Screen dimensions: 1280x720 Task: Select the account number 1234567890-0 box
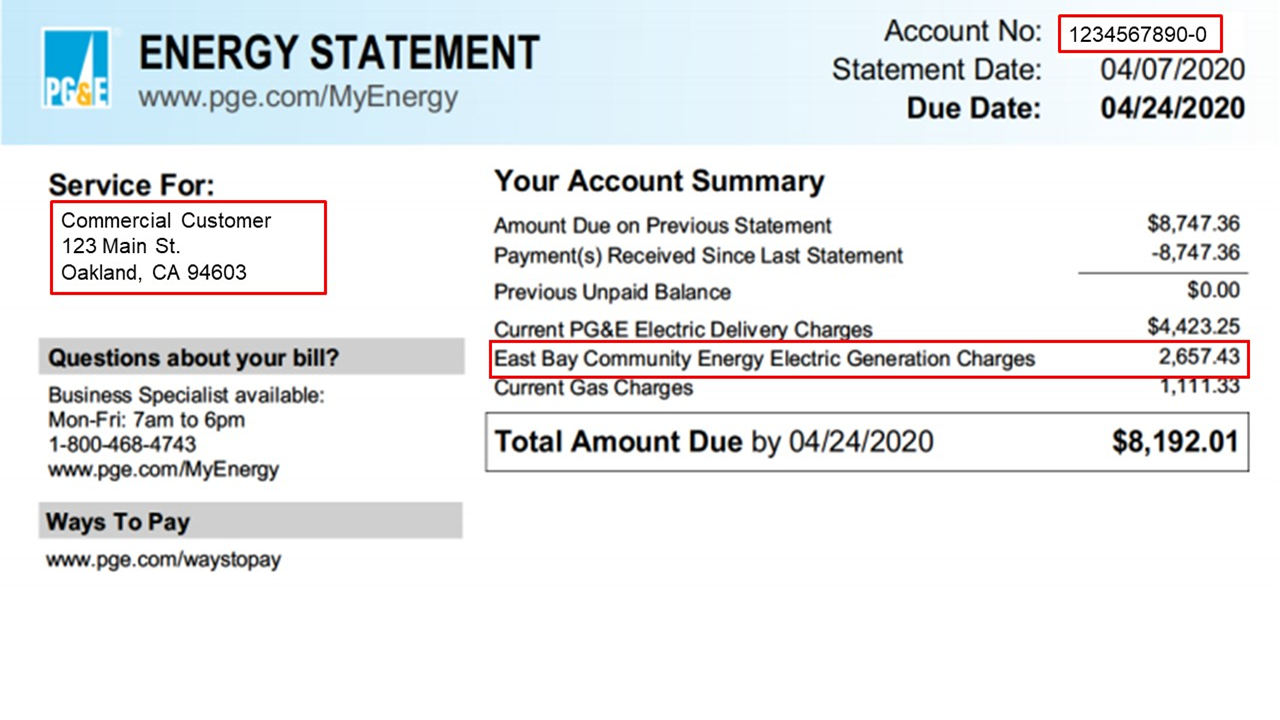[x=1141, y=35]
